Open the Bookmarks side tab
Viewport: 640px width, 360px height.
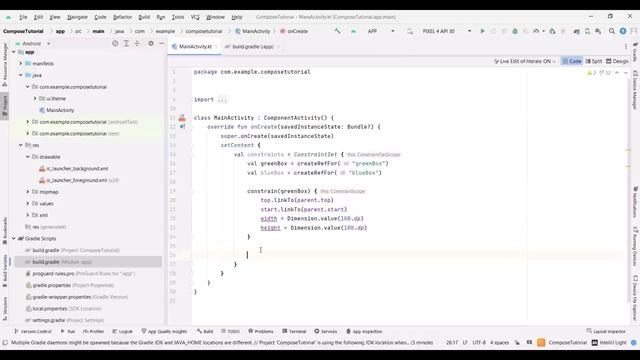(5, 231)
